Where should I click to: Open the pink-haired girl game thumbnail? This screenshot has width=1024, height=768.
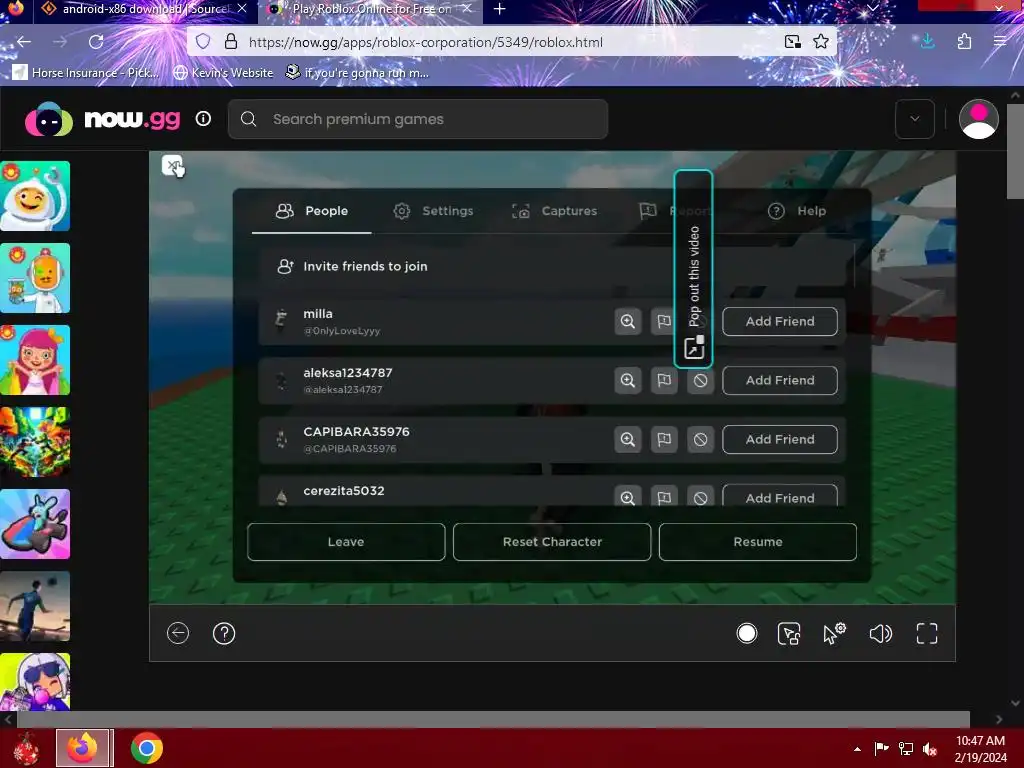click(x=35, y=360)
